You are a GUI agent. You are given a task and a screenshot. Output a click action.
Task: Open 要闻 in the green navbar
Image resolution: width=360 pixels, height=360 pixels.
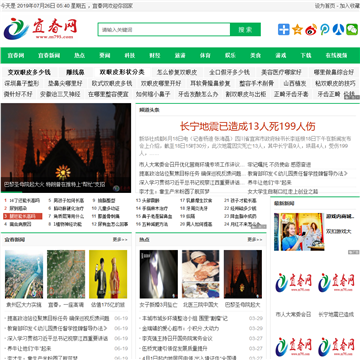tap(104, 55)
